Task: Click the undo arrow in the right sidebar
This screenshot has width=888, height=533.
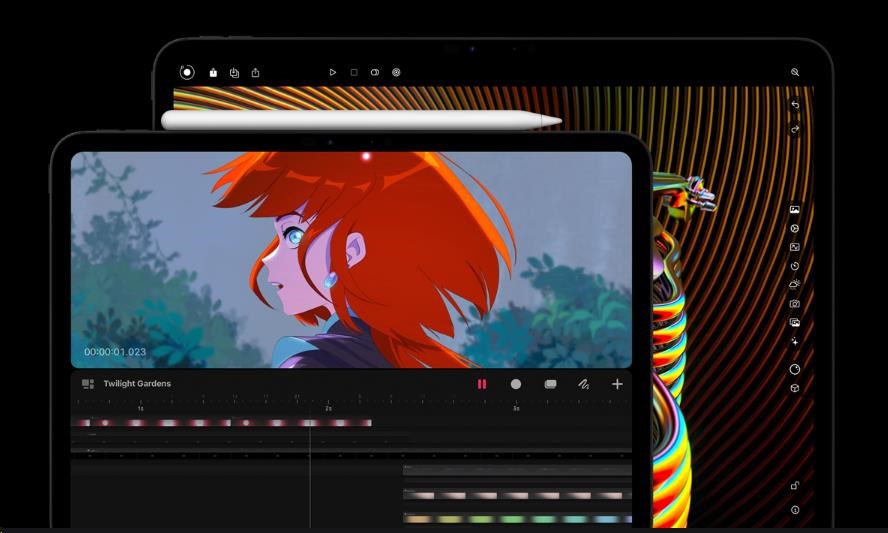Action: 795,105
